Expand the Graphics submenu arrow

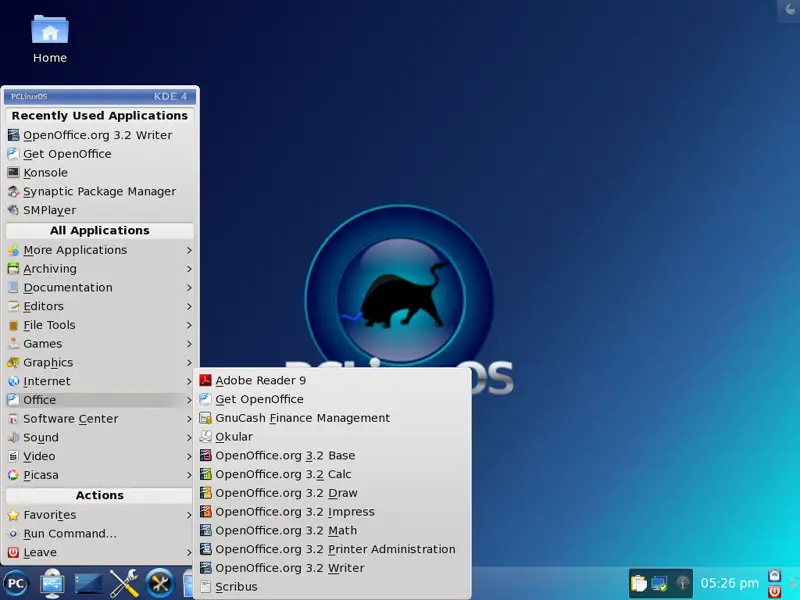tap(189, 363)
